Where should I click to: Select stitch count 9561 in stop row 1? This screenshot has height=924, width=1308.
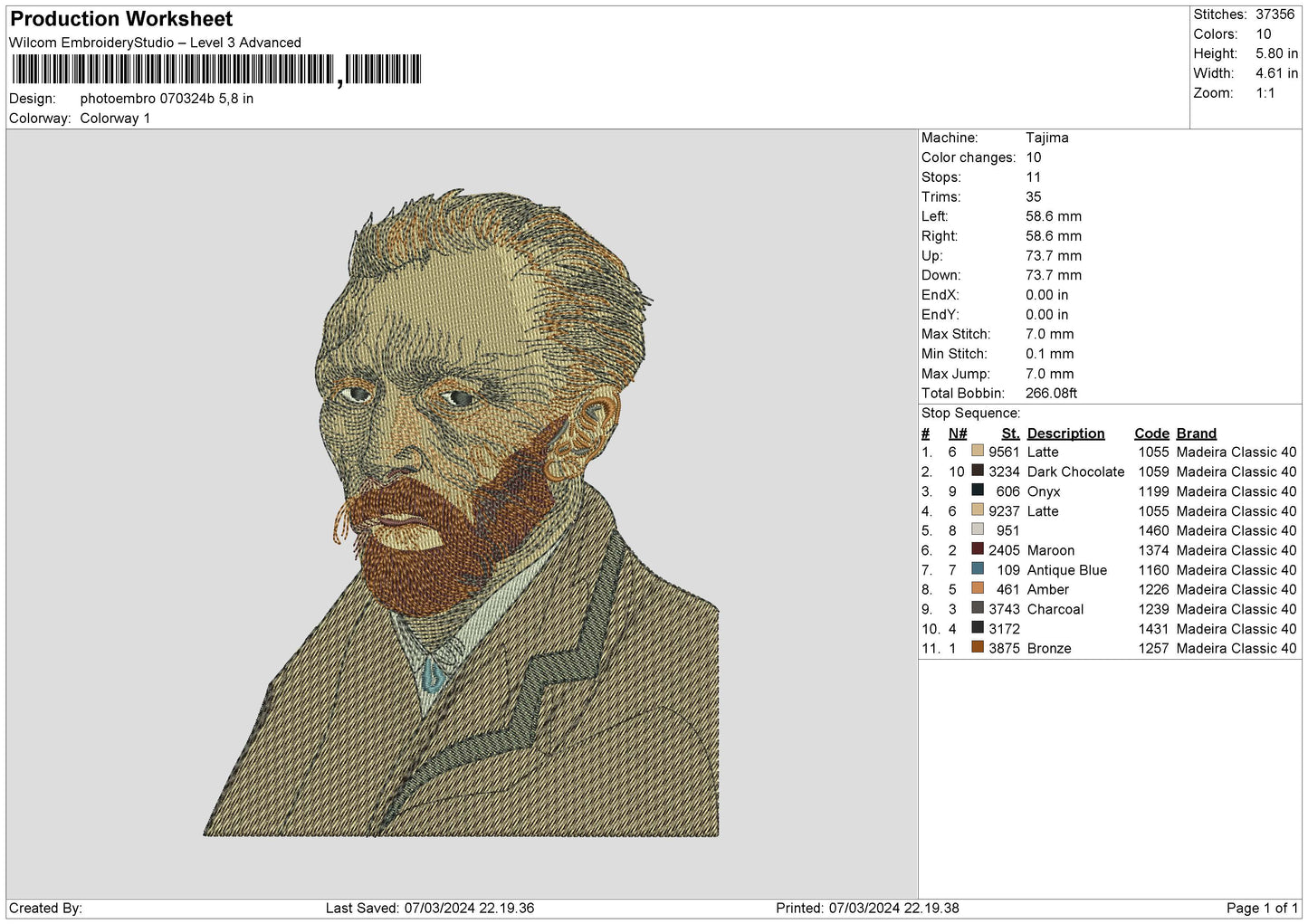pyautogui.click(x=1004, y=452)
